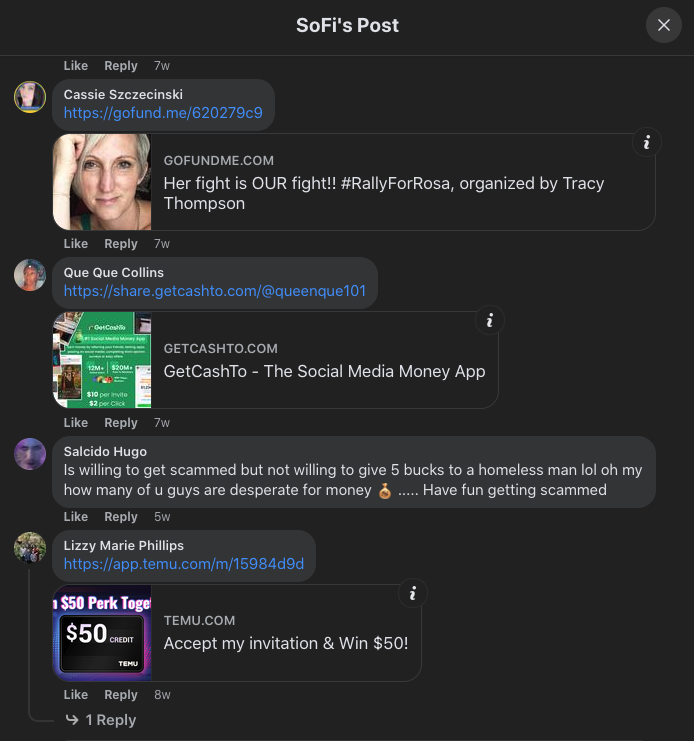Open info icon on GetCashTo link preview
Viewport: 694px width, 741px height.
tap(490, 321)
